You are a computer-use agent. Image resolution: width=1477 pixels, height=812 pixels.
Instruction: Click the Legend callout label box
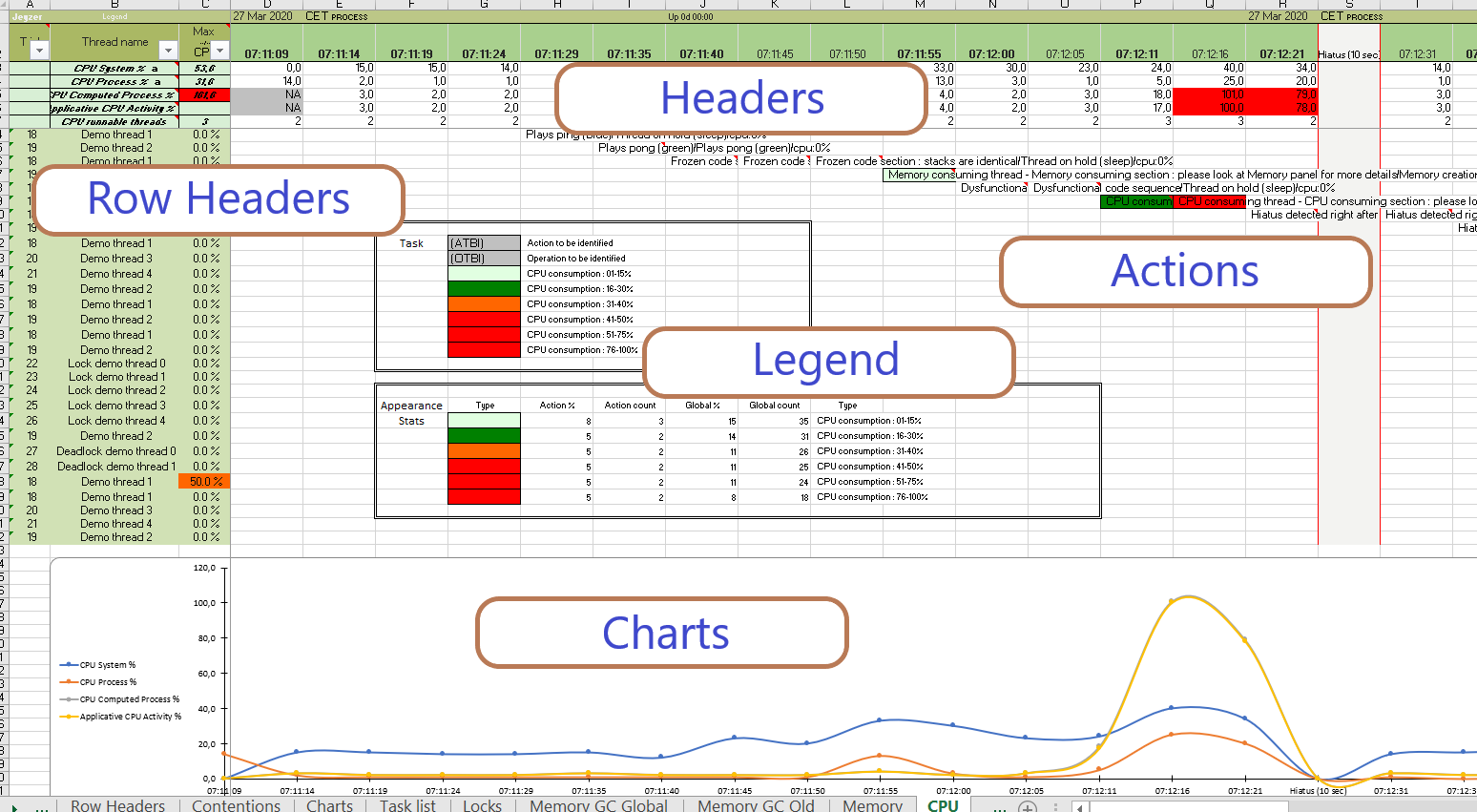tap(827, 361)
